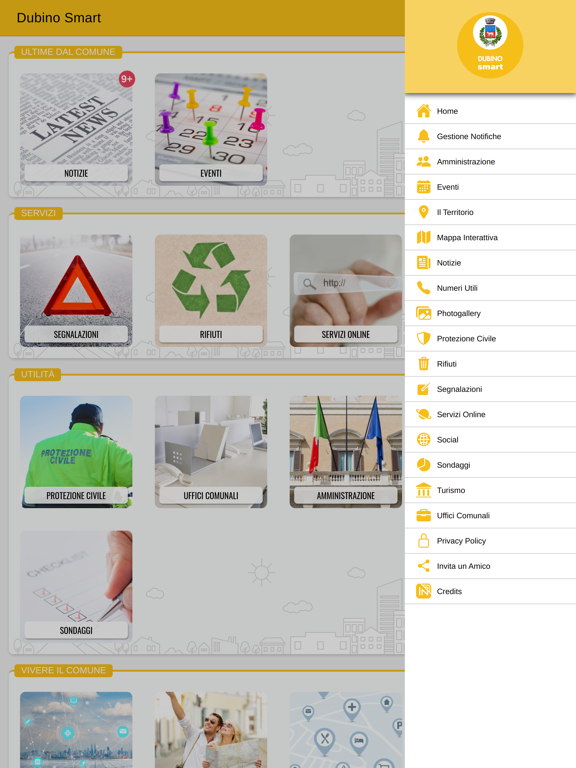Click the bell icon for Gestione Notifiche
576x768 pixels.
pos(423,136)
